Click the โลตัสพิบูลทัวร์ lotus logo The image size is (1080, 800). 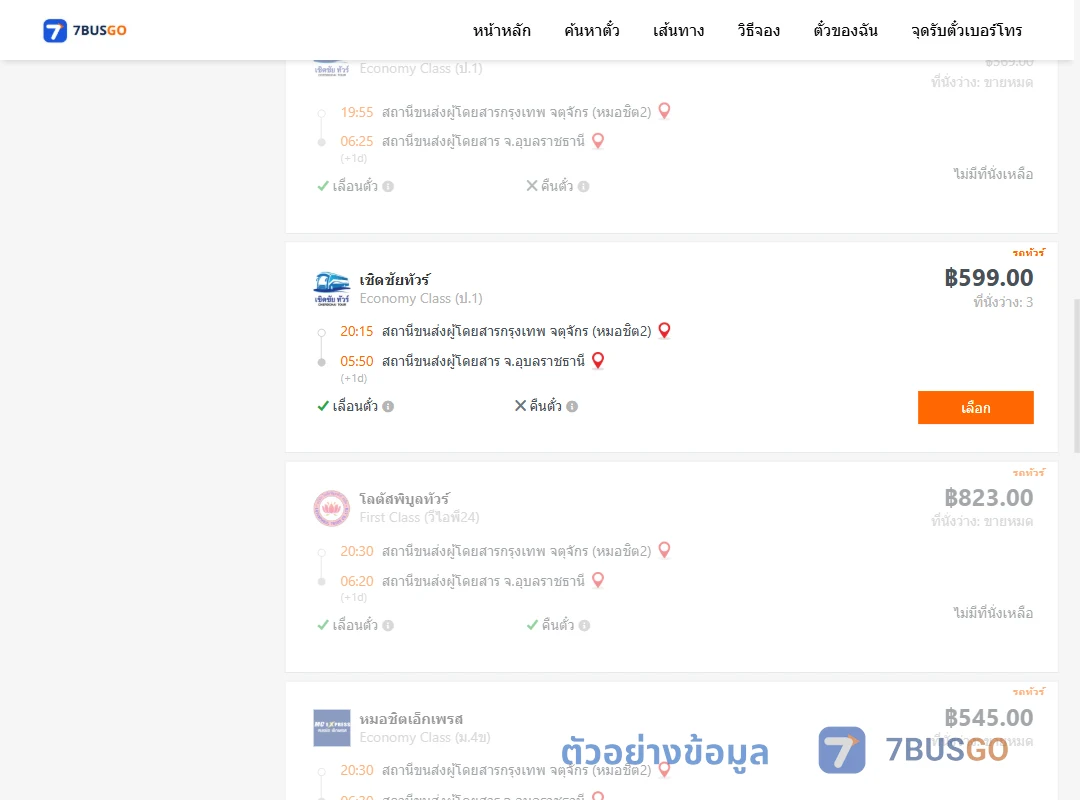[331, 508]
